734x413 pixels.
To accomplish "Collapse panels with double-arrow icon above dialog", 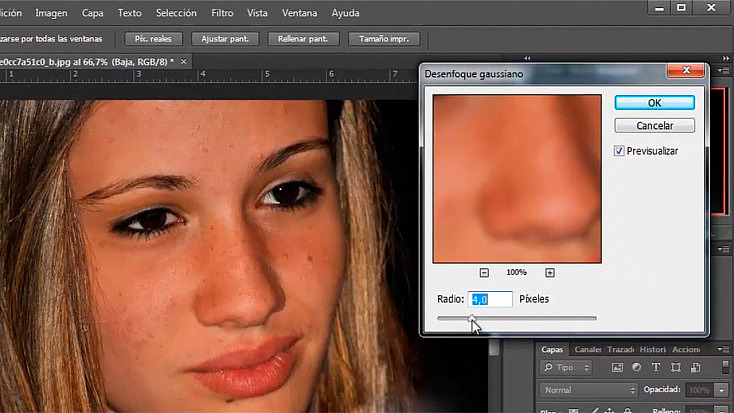I will pos(528,58).
